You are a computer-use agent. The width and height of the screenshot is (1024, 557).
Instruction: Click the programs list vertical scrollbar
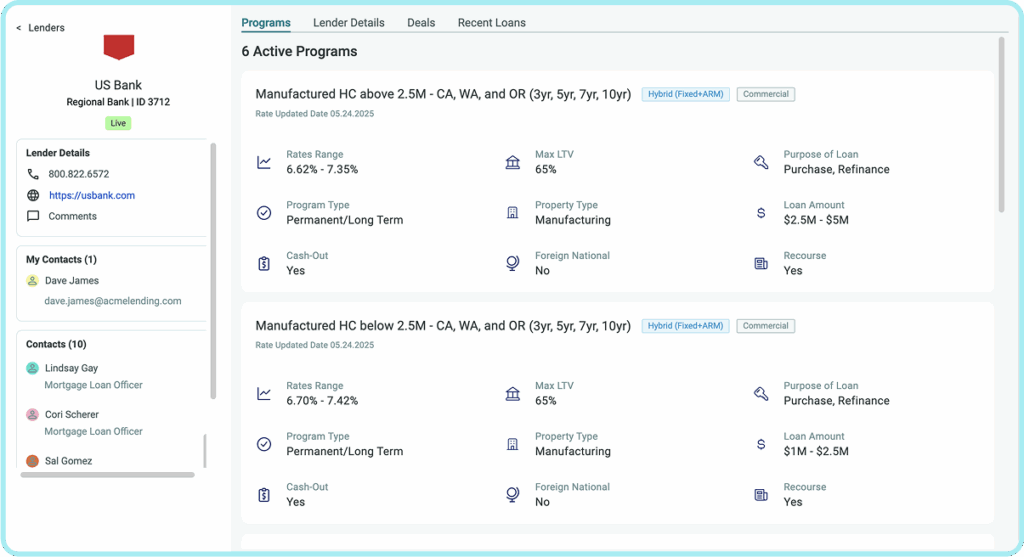[1002, 124]
